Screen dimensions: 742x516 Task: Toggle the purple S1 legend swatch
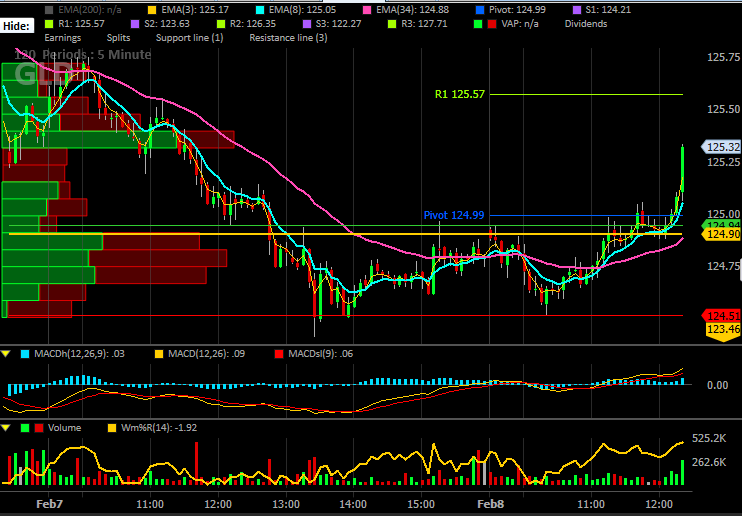(x=577, y=9)
